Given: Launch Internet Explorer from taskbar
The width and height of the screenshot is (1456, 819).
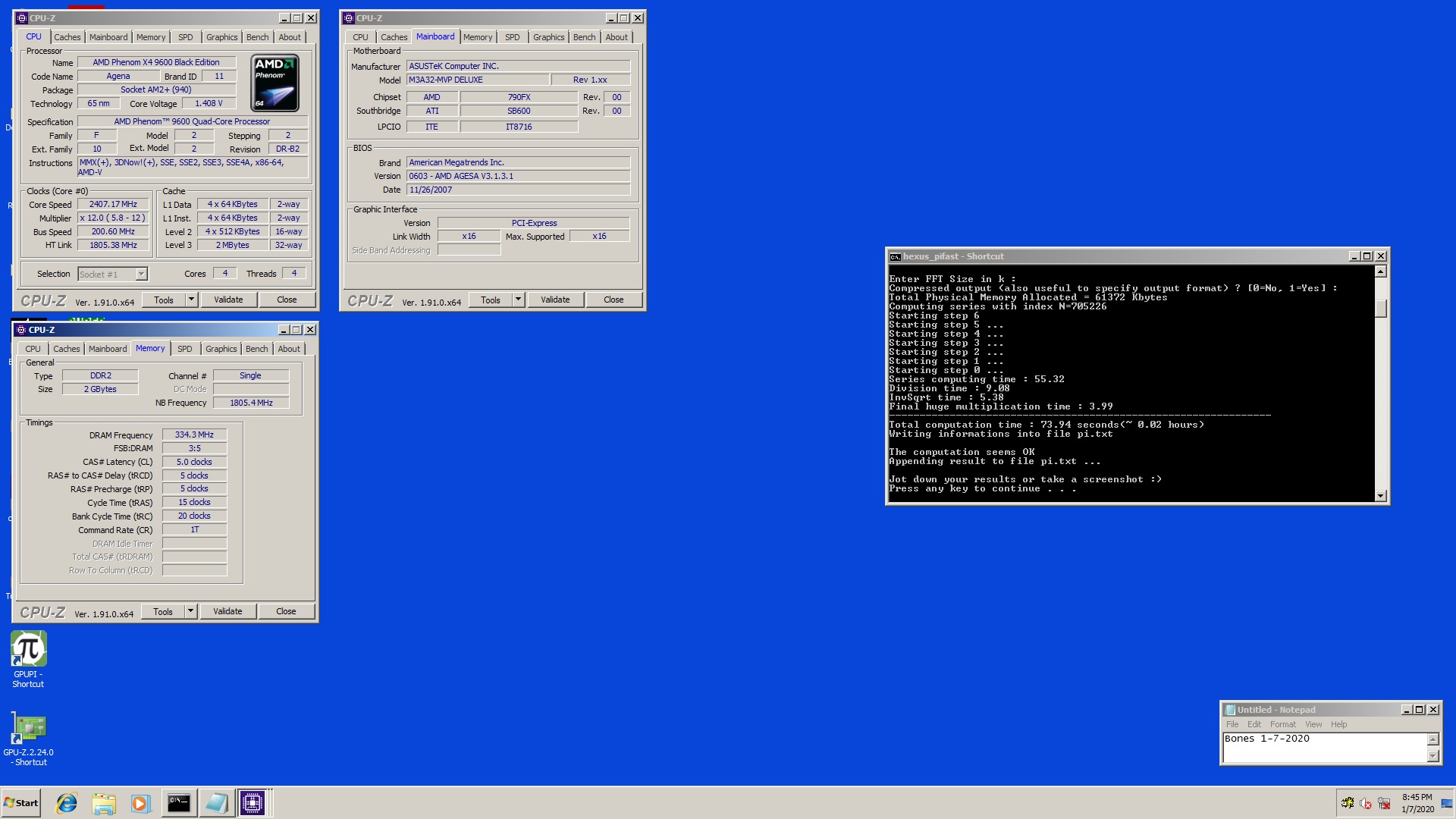Looking at the screenshot, I should (67, 803).
